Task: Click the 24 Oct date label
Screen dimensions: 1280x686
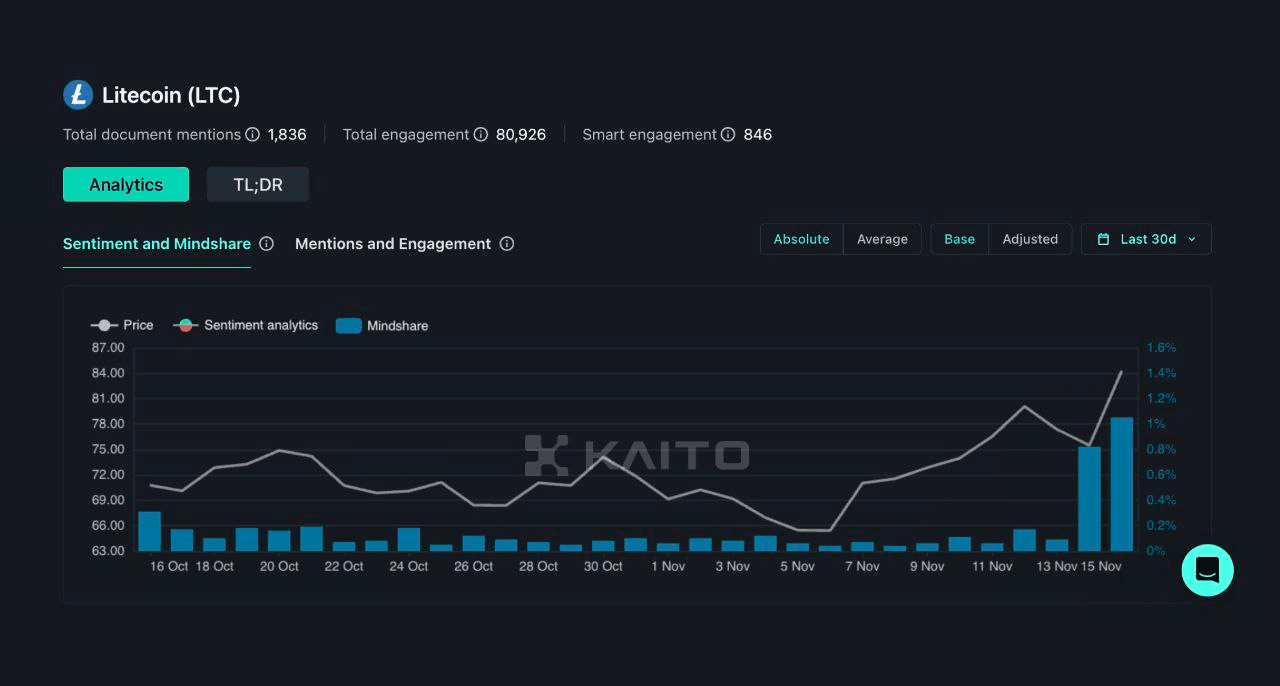Action: [409, 567]
